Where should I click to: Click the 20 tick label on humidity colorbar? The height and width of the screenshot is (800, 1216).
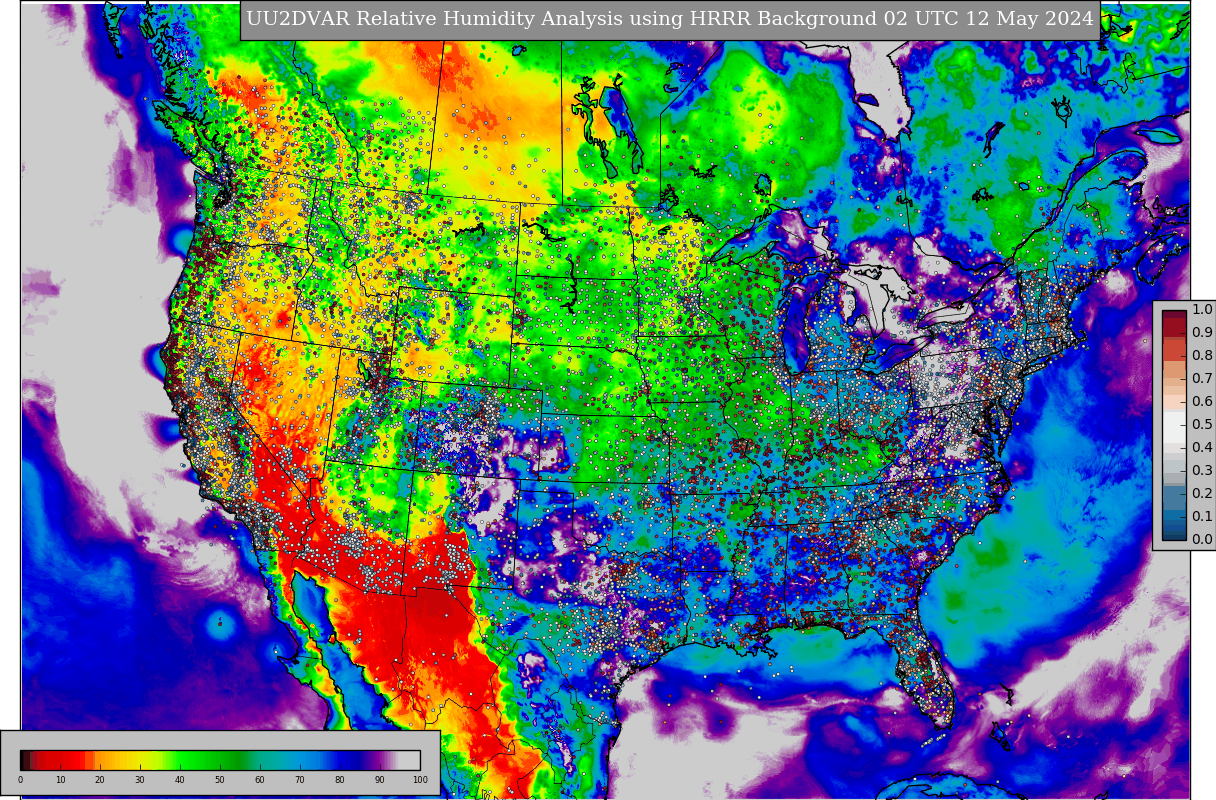coord(100,780)
